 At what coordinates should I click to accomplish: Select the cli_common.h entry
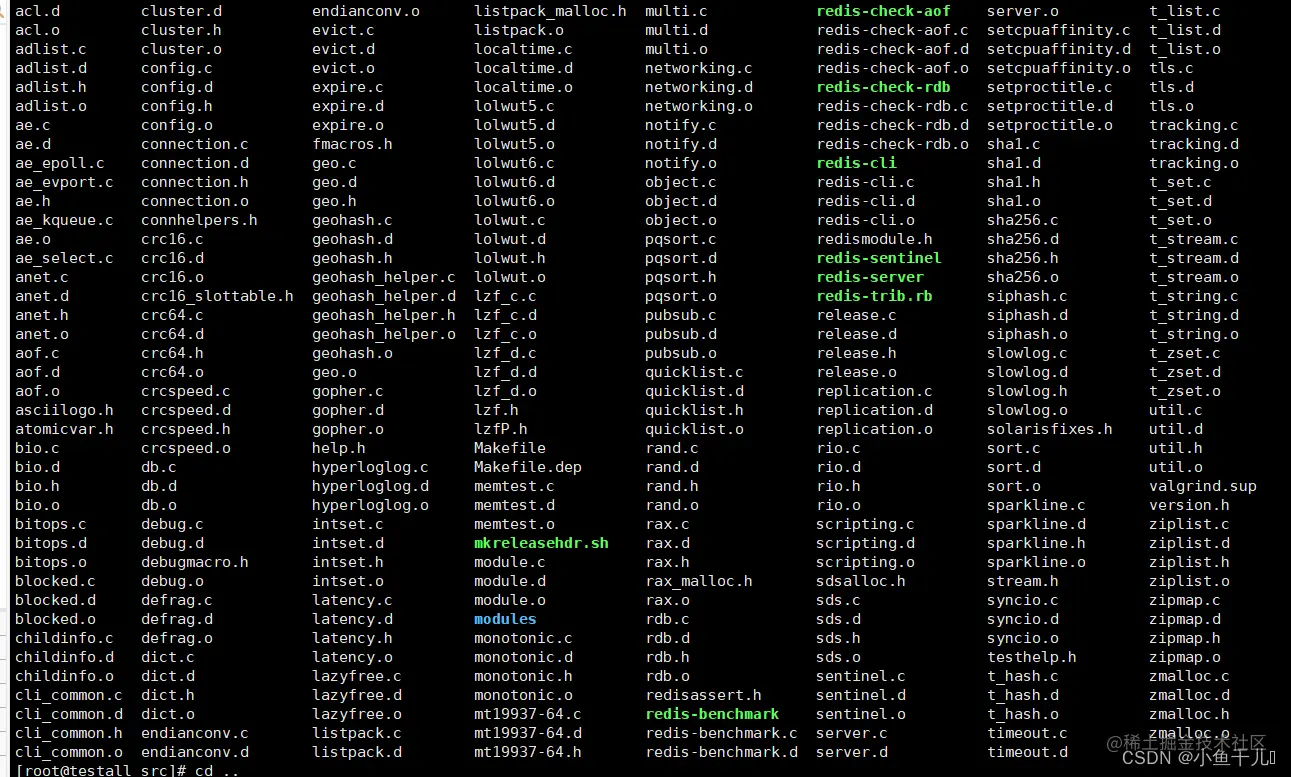point(69,733)
